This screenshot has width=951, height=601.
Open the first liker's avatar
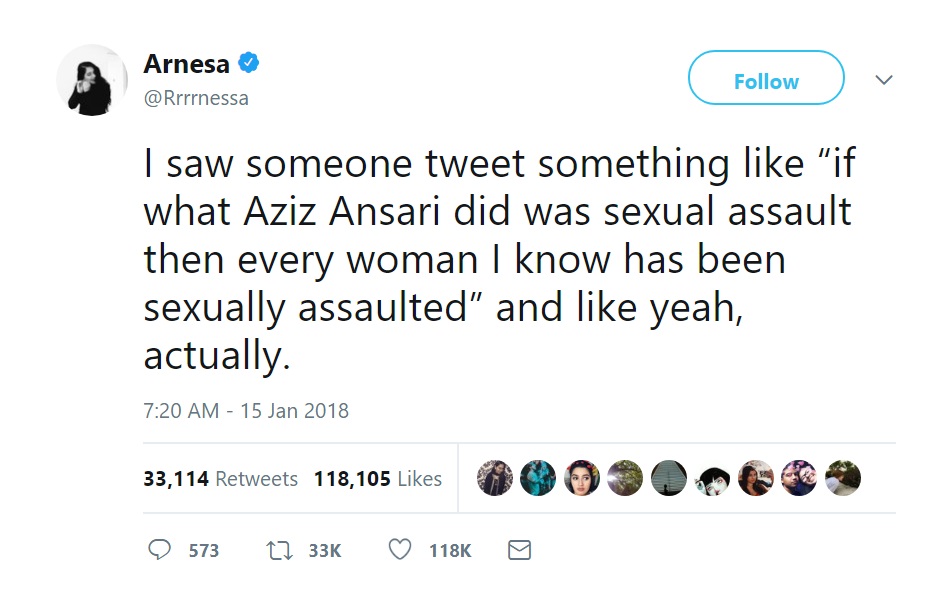tap(494, 478)
